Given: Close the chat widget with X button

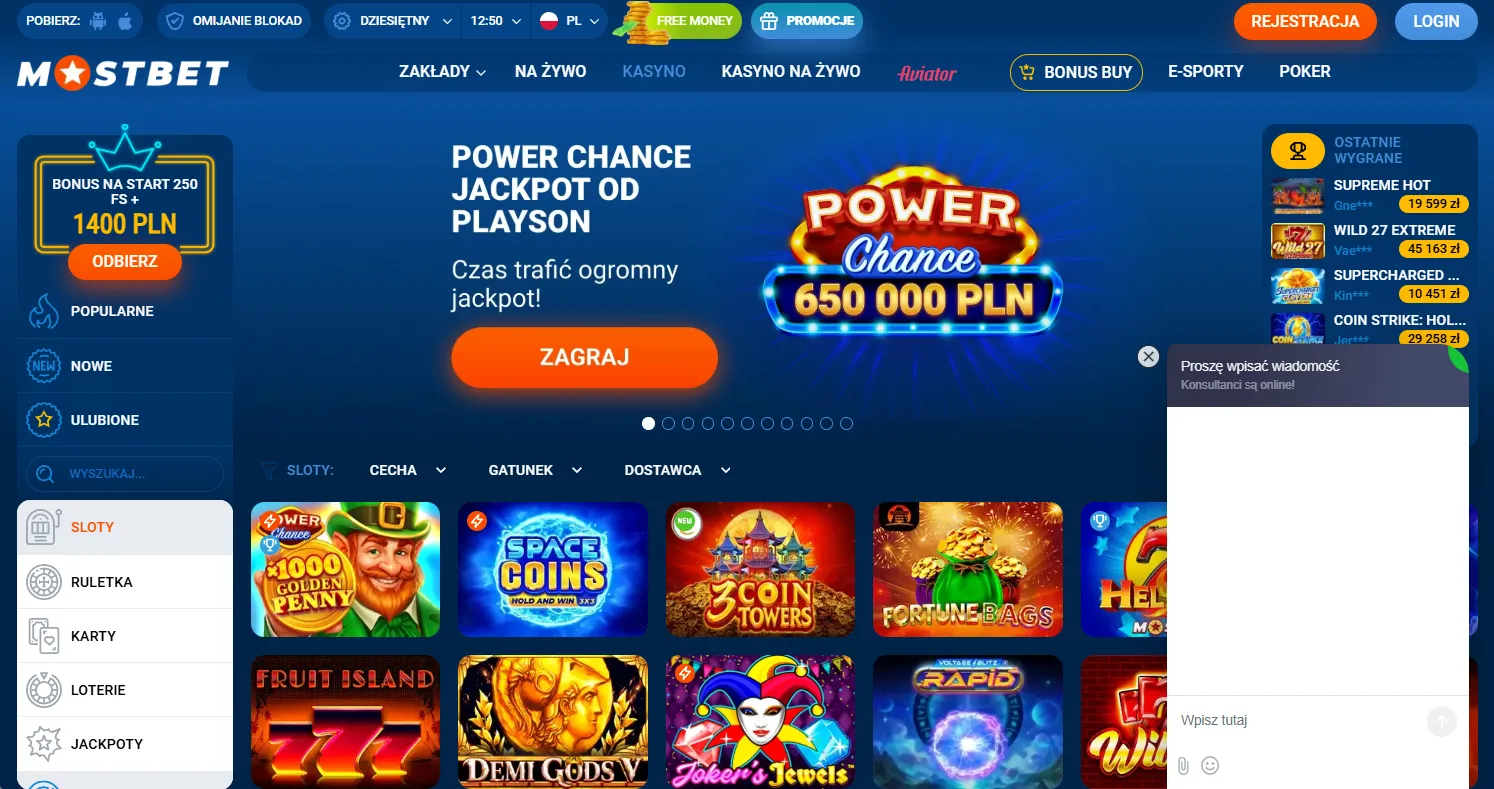Looking at the screenshot, I should (1148, 357).
